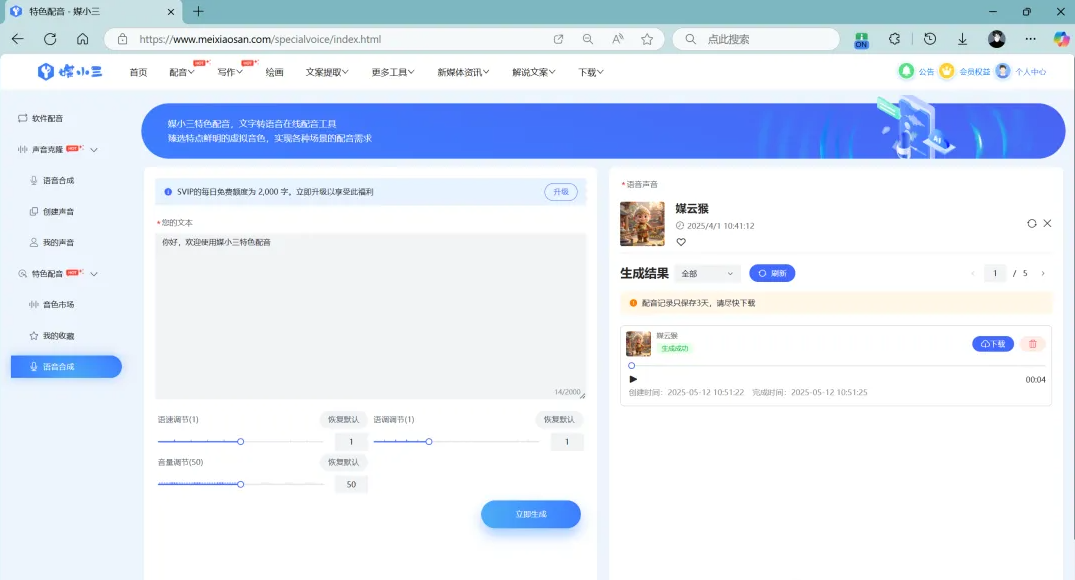Reset 语调调节 with 恢复默认
1075x580 pixels.
(x=559, y=420)
